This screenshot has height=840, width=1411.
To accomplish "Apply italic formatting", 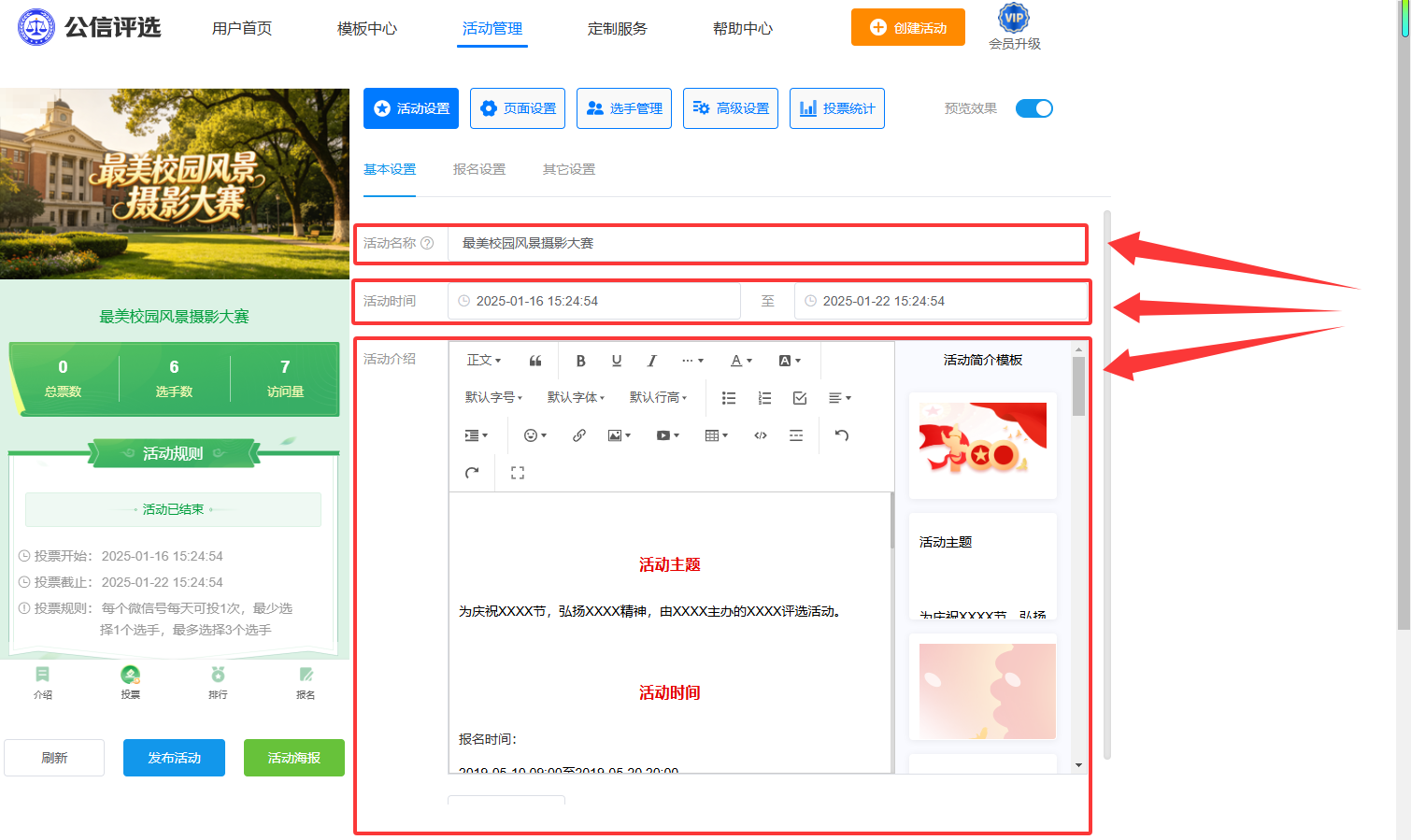I will click(x=651, y=361).
